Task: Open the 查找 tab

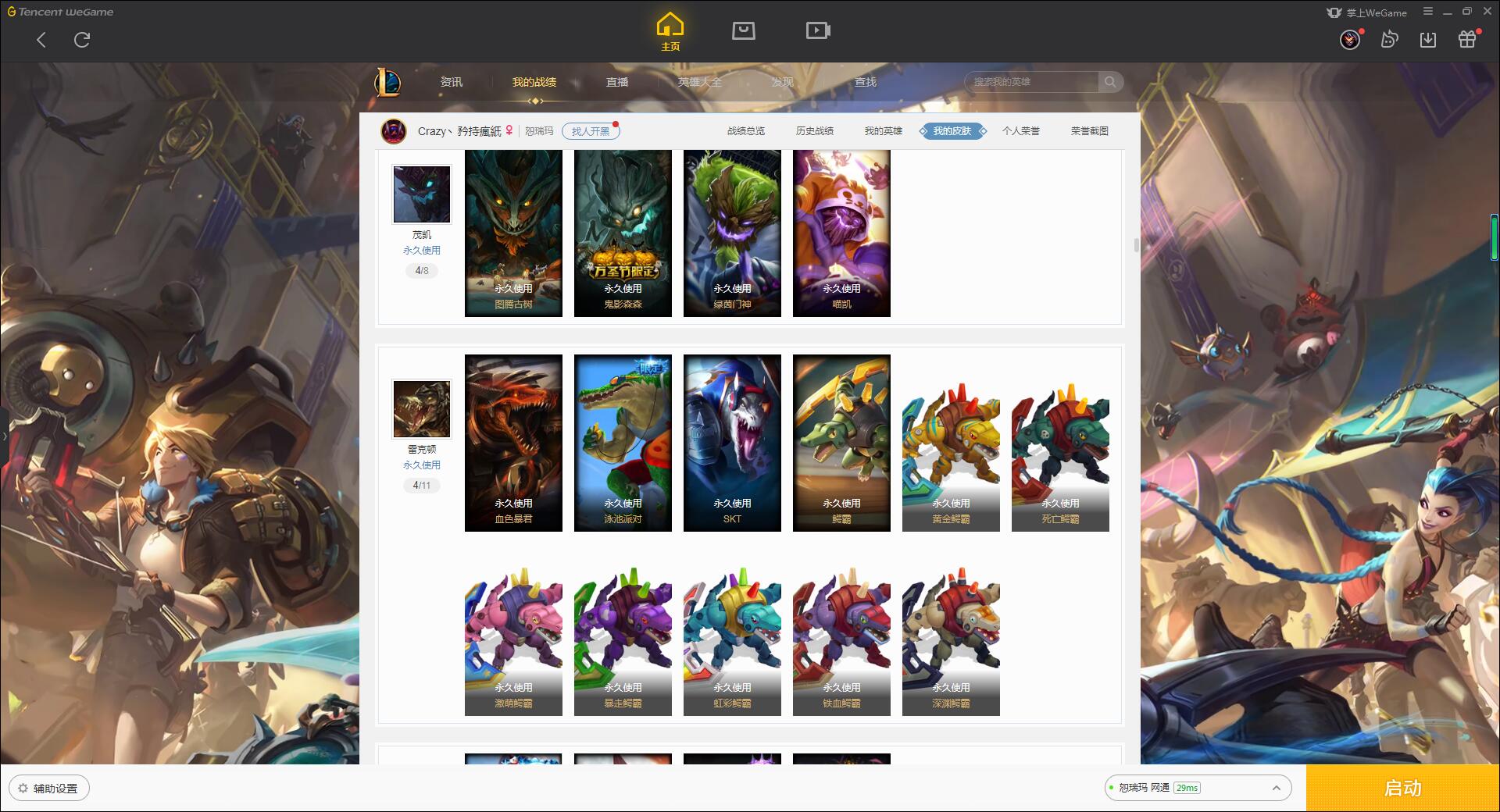Action: 866,82
